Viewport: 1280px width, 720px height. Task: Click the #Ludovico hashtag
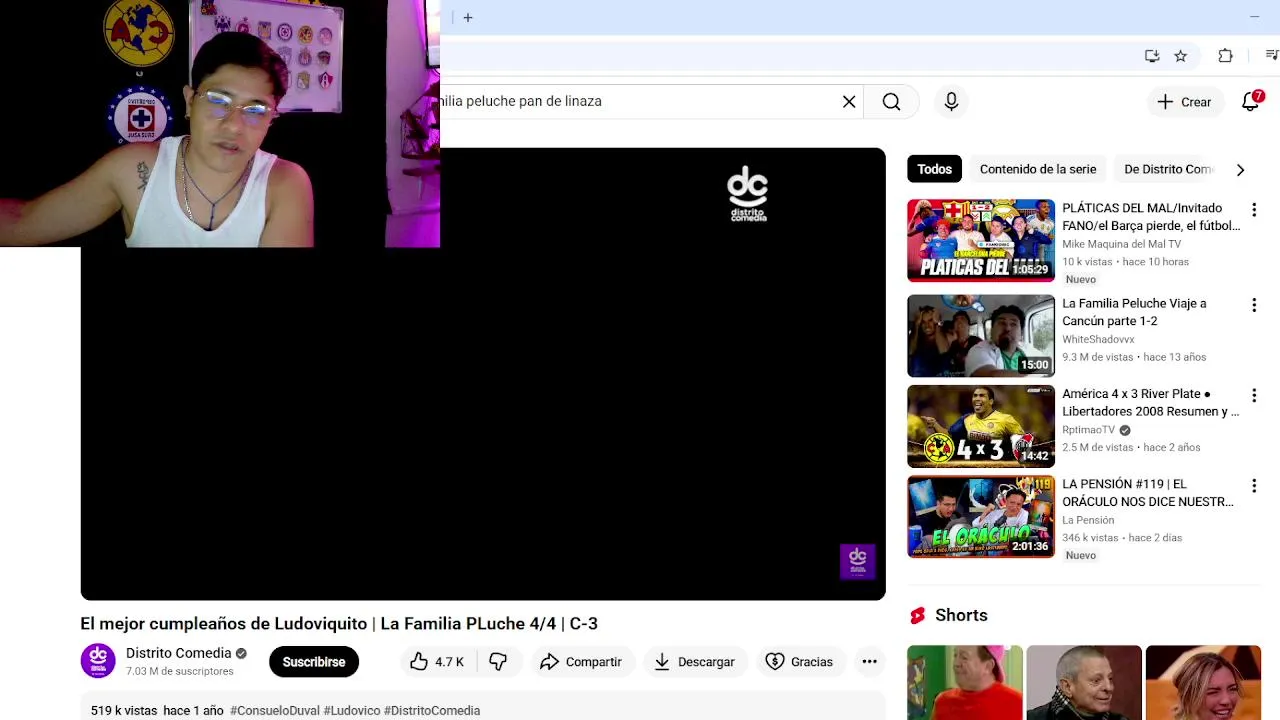[x=351, y=710]
